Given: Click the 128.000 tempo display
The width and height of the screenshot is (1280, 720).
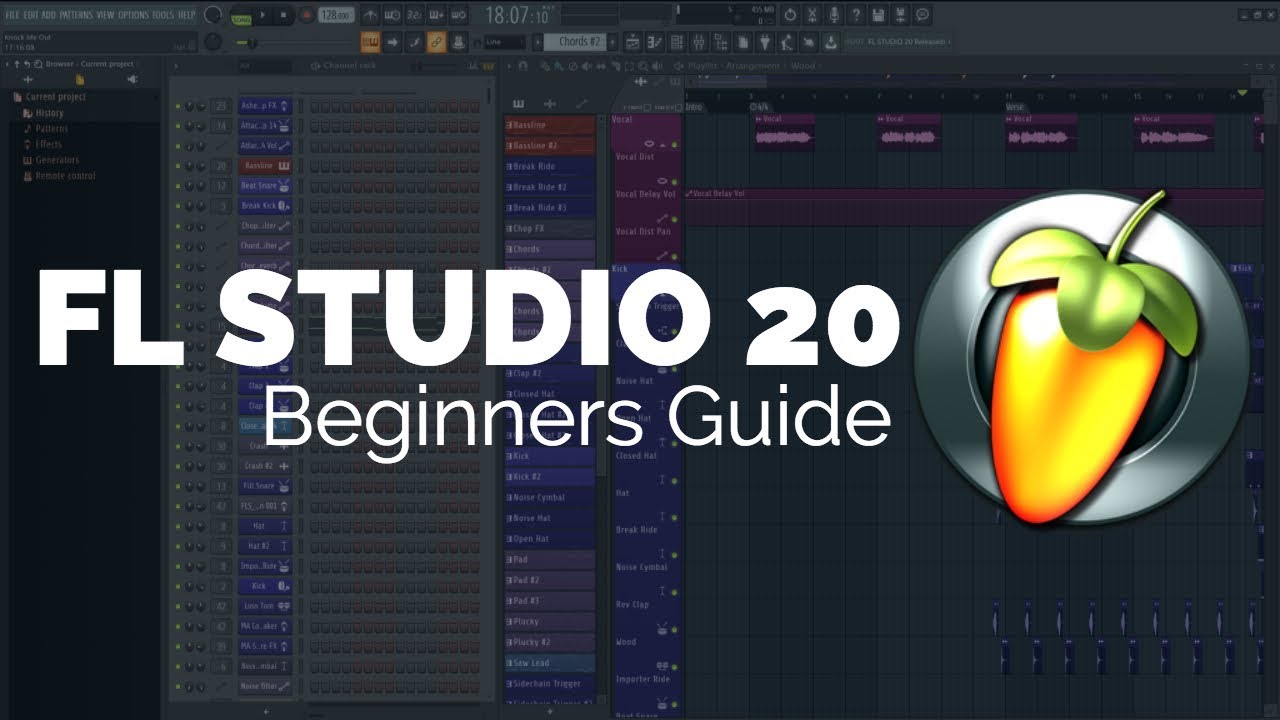Looking at the screenshot, I should (x=334, y=15).
